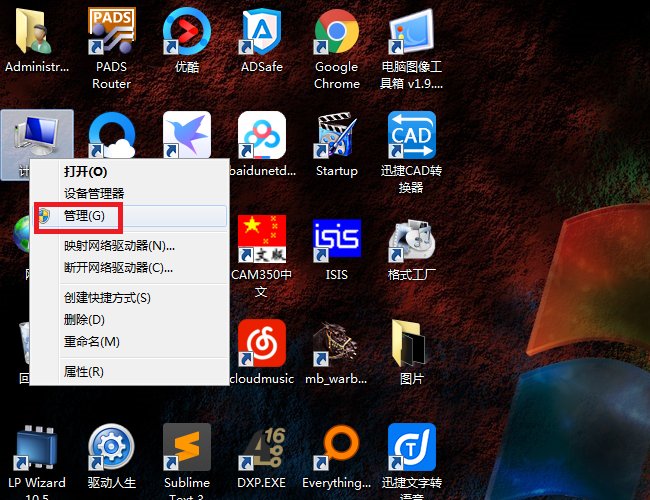Open the ISIS shortcut icon

tap(336, 238)
